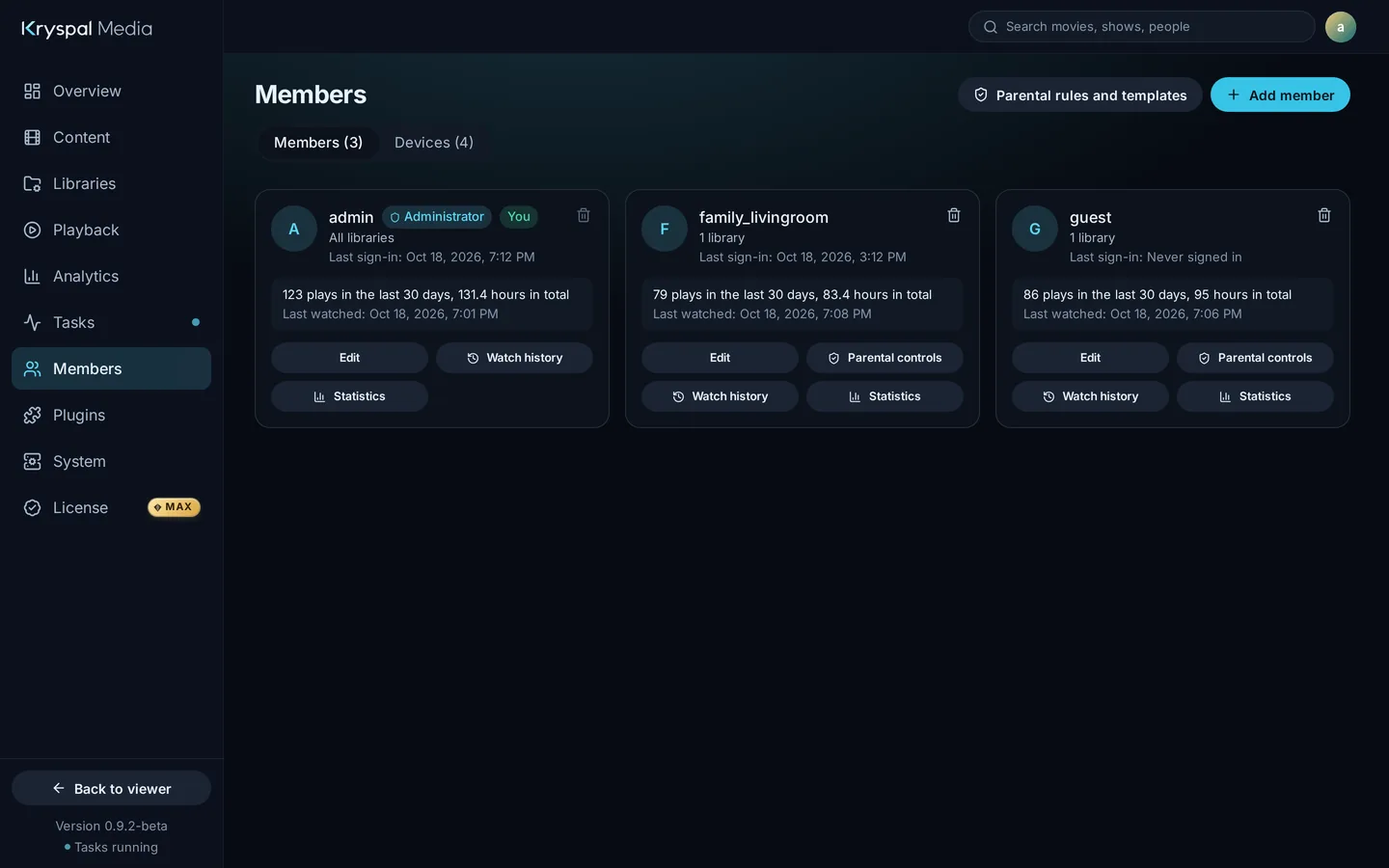Click the 'Version 0.9.2-beta' text
Screen dimensions: 1389x868
pos(111,827)
